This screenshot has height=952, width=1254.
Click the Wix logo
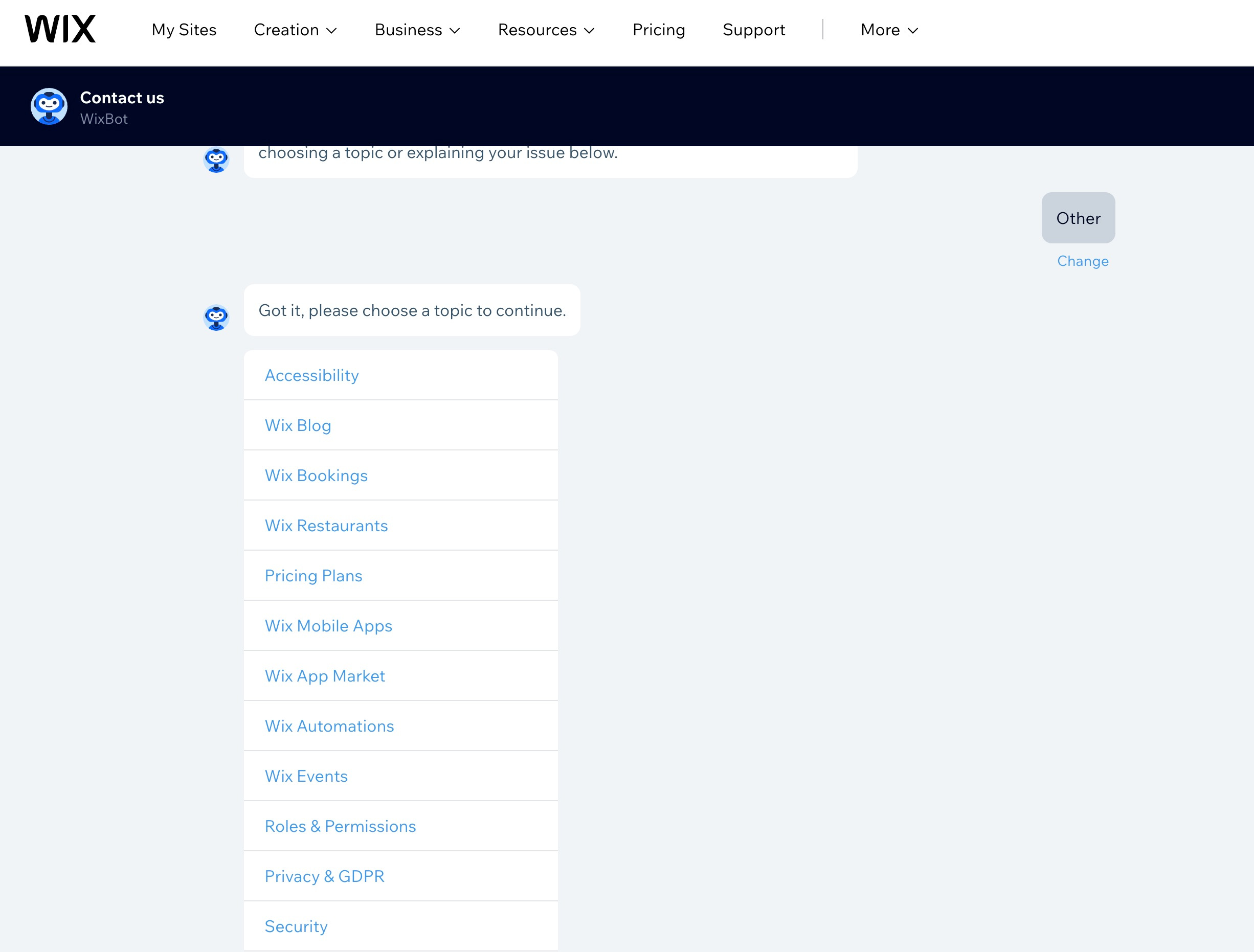pos(60,28)
